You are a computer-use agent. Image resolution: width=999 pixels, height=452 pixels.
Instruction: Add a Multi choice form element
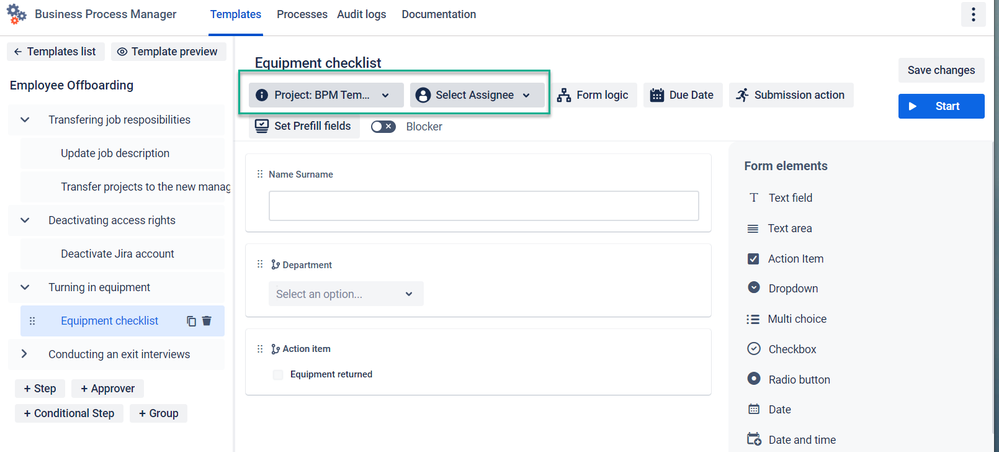coord(786,319)
